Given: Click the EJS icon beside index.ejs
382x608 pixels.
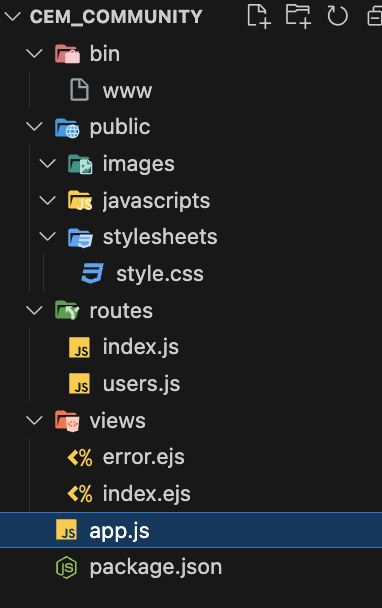Looking at the screenshot, I should (80, 494).
